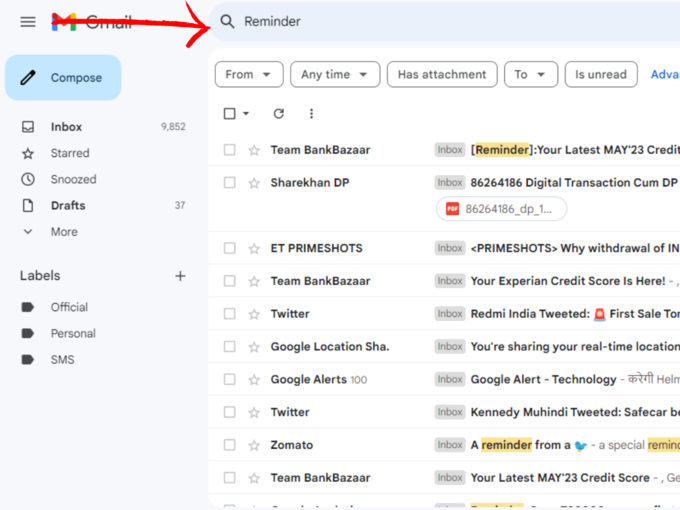680x510 pixels.
Task: Click the Personal label tag icon
Action: pyautogui.click(x=28, y=333)
